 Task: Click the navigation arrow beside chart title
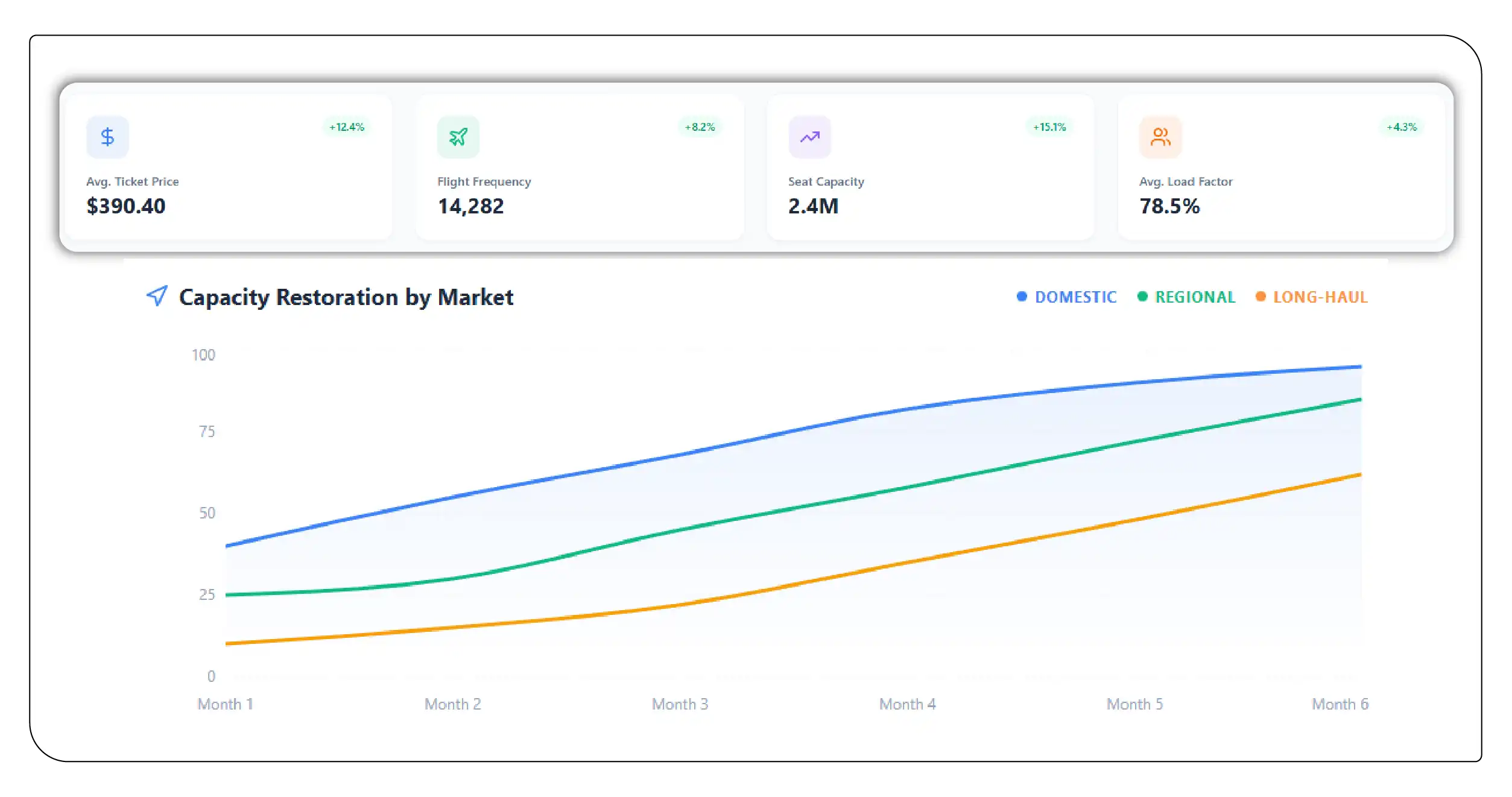point(157,295)
